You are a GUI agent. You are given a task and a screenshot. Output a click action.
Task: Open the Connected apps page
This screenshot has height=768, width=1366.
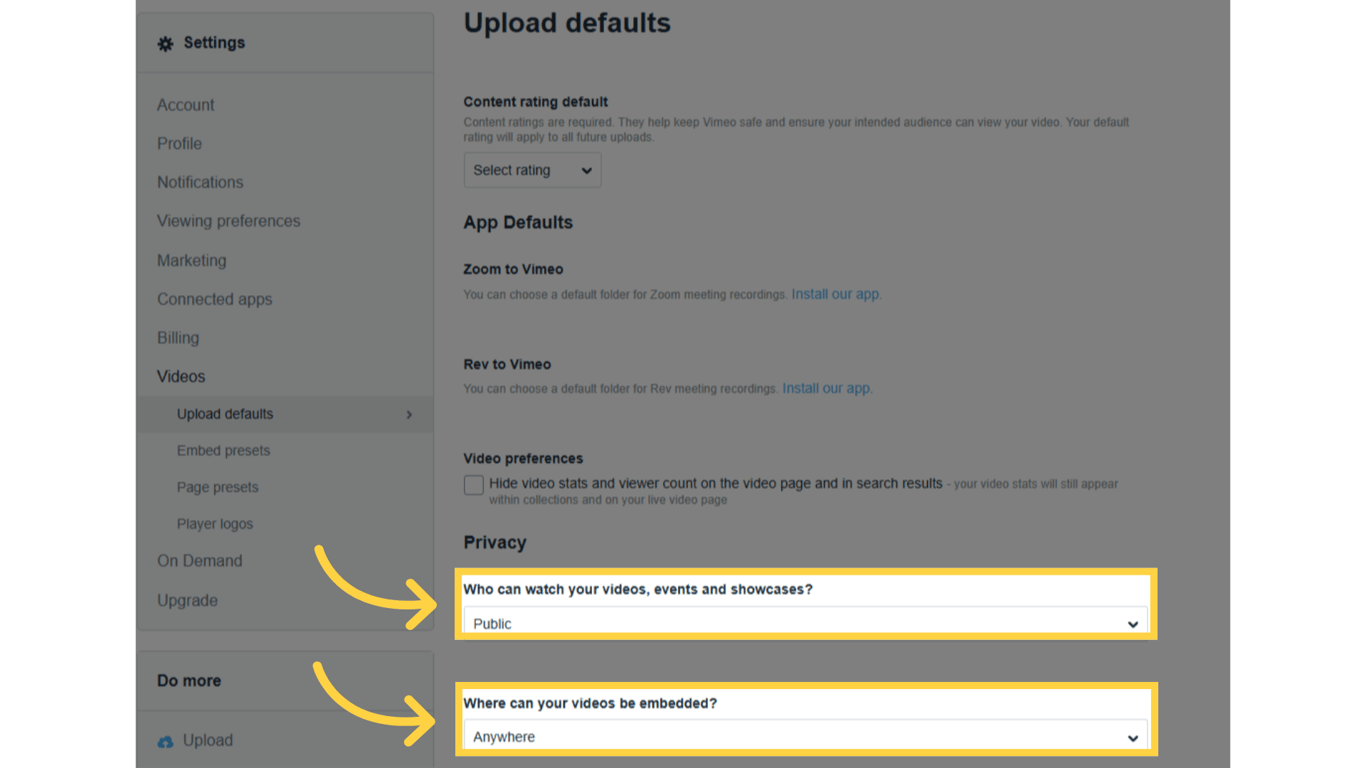pyautogui.click(x=214, y=299)
